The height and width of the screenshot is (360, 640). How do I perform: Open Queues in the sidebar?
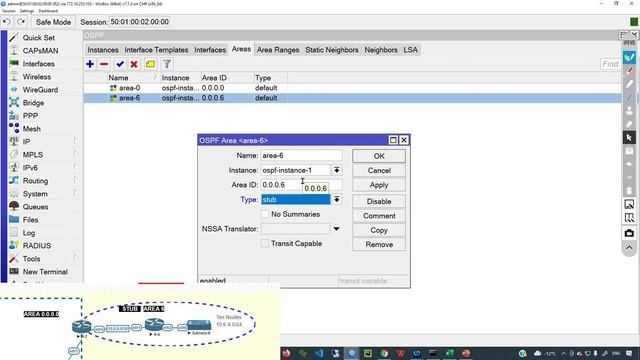[35, 207]
